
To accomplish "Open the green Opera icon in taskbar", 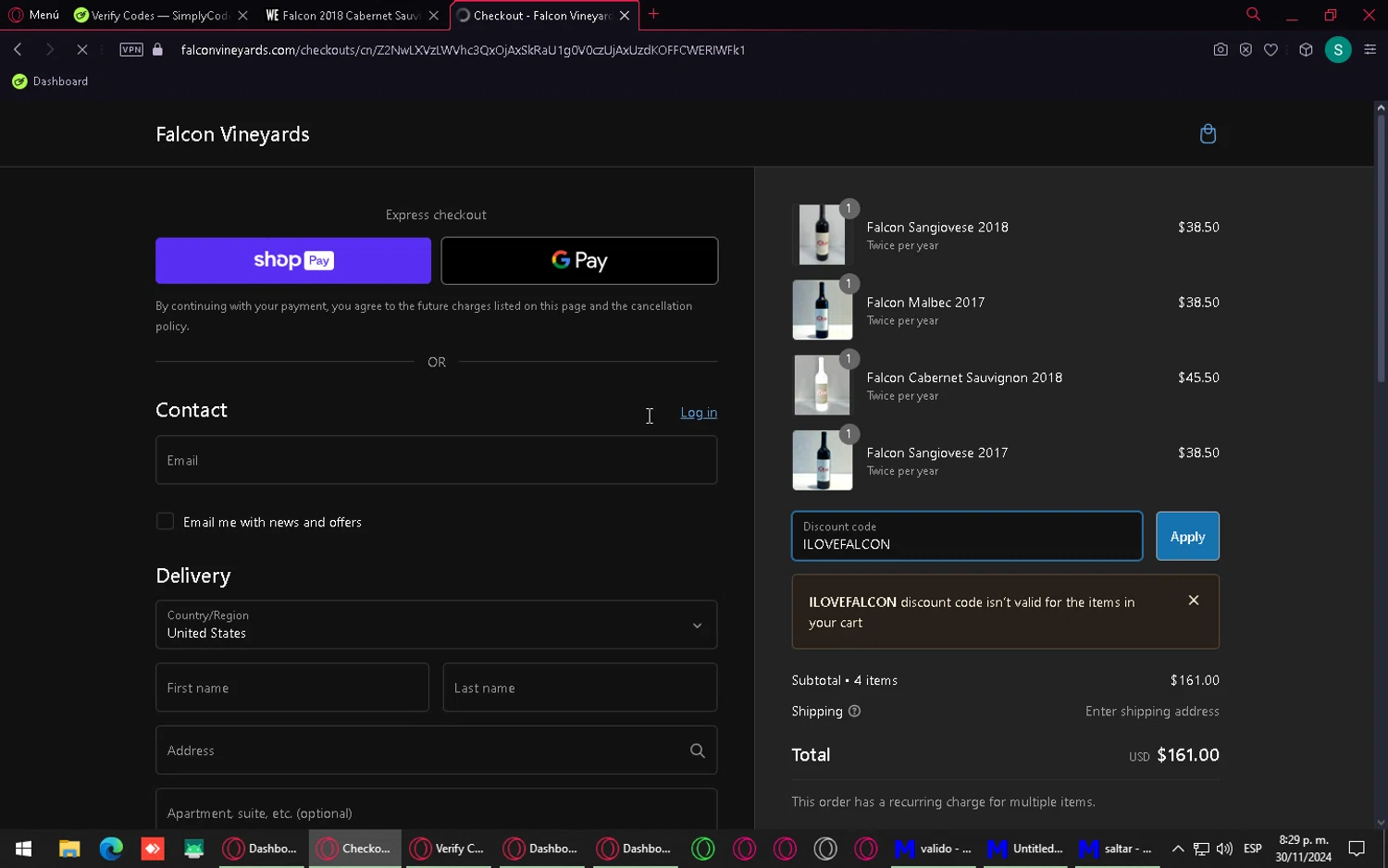I will [x=703, y=849].
